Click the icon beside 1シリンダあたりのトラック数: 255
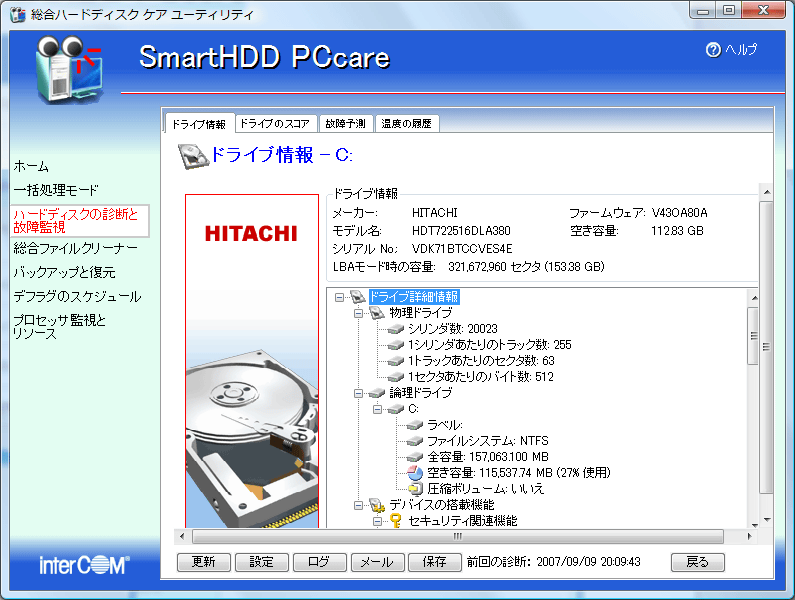This screenshot has width=795, height=600. point(395,345)
